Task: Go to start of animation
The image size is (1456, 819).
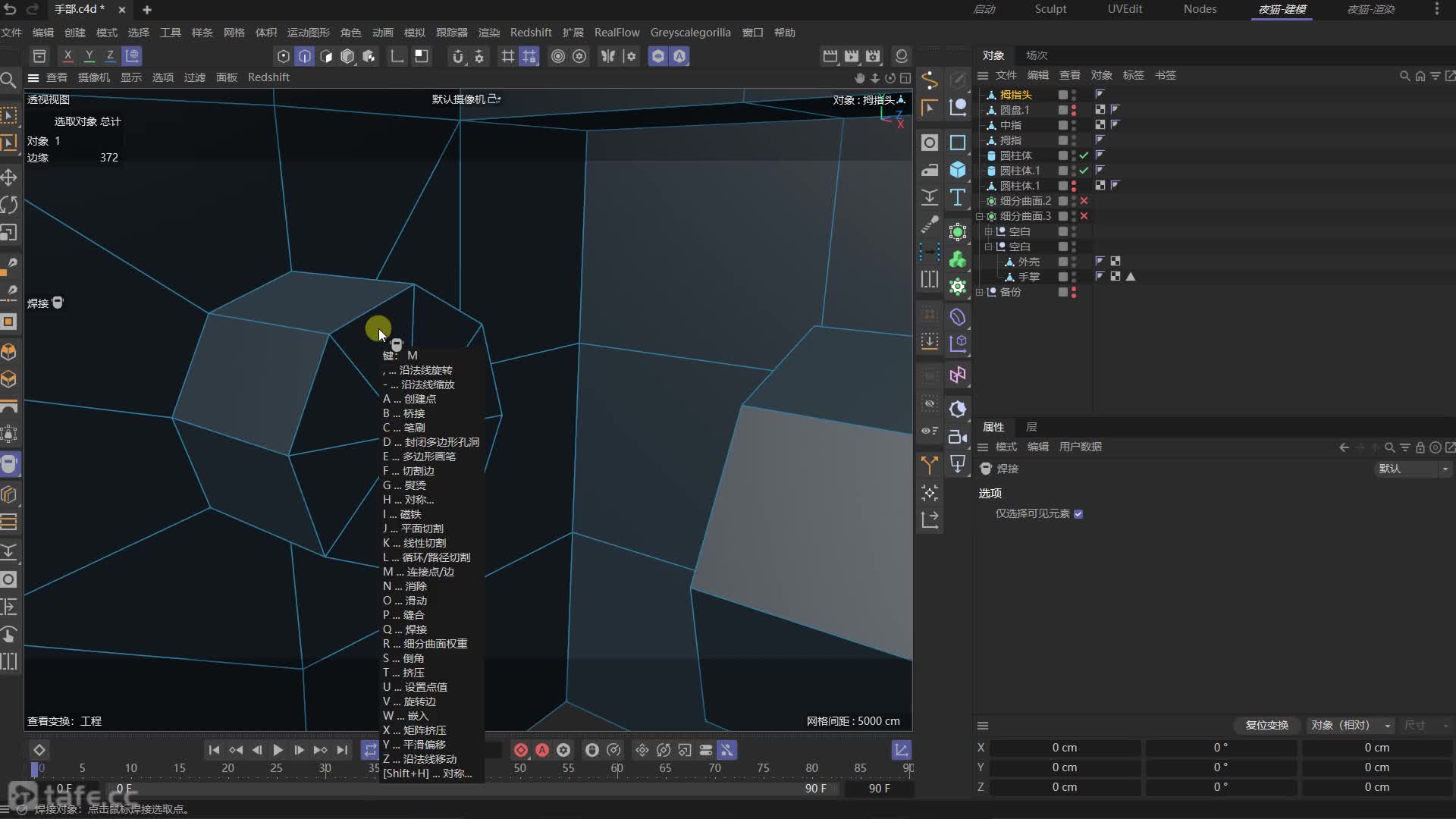Action: 214,750
